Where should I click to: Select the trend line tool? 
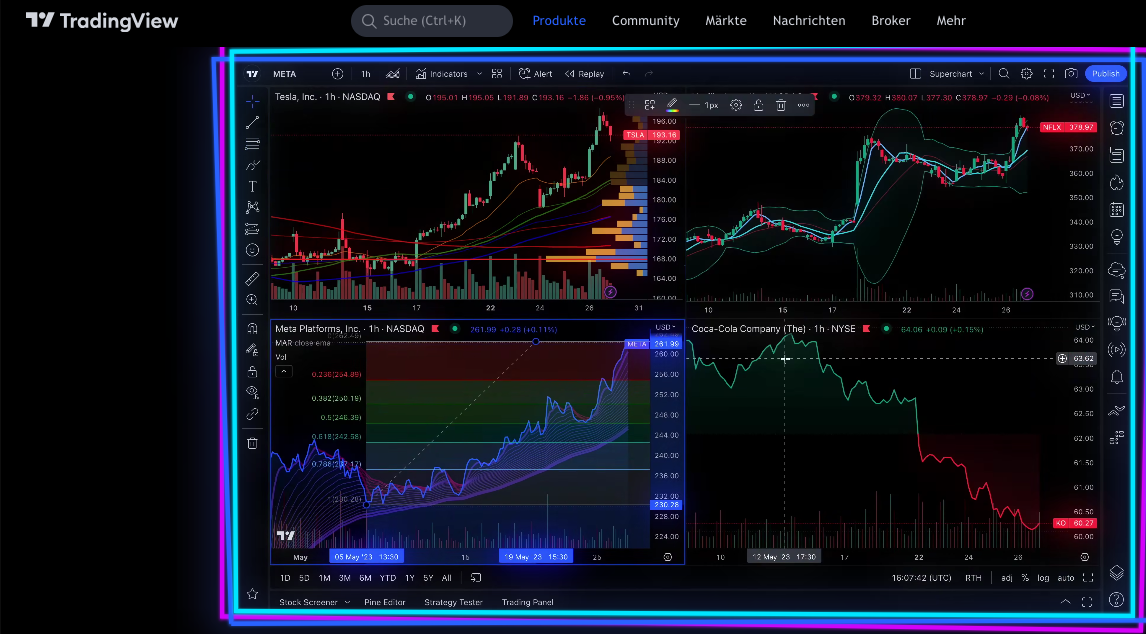252,122
